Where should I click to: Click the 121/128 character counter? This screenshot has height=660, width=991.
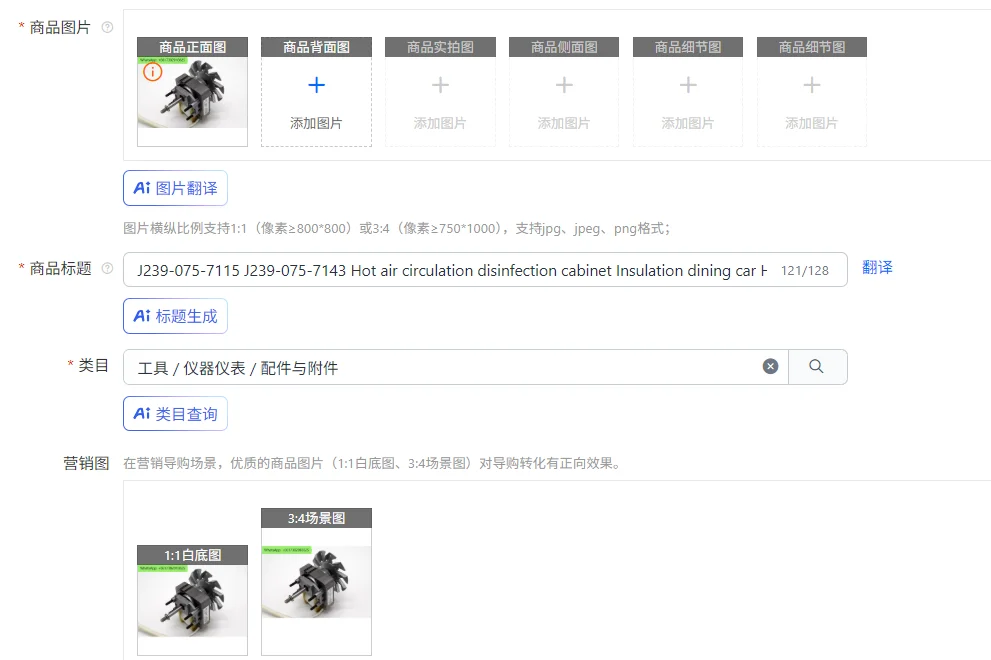point(805,271)
